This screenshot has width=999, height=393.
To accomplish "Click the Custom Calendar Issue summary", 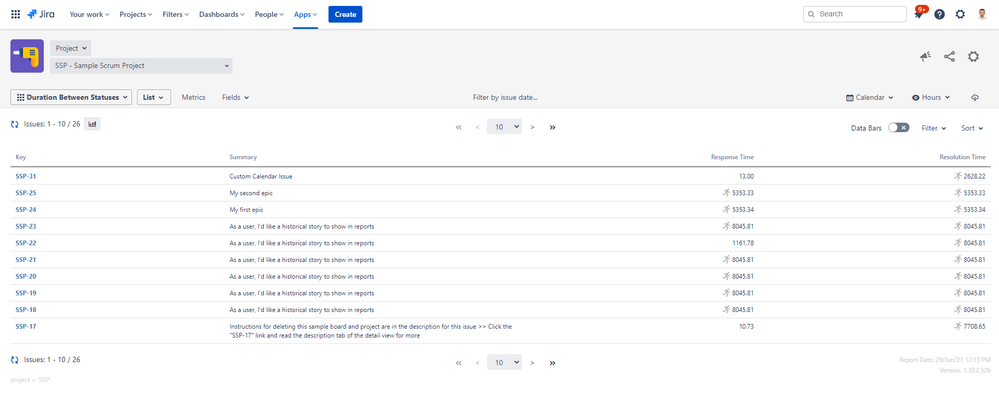I will pos(261,176).
